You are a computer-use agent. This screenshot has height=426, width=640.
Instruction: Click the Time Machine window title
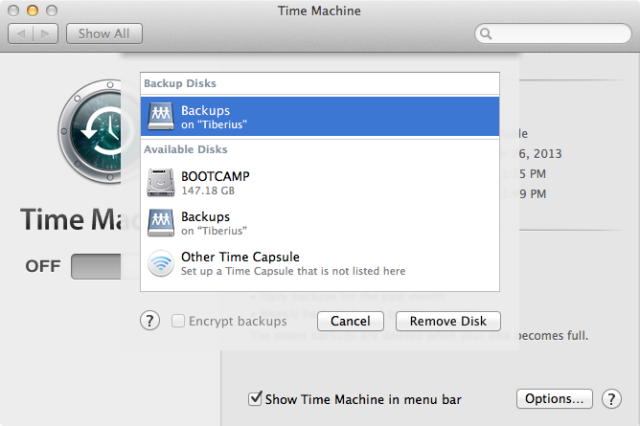(x=319, y=11)
